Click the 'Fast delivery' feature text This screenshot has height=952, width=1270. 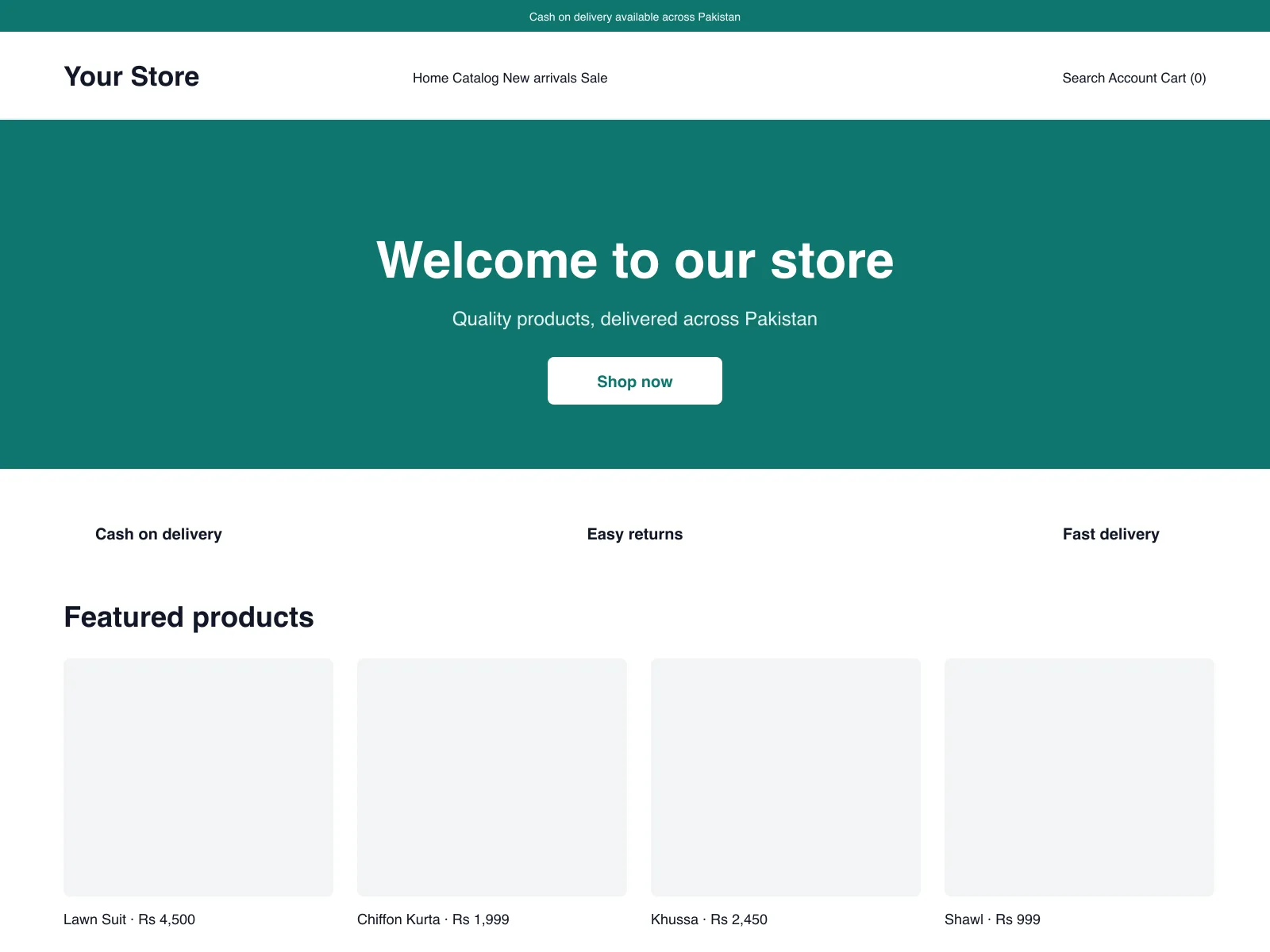click(x=1111, y=534)
